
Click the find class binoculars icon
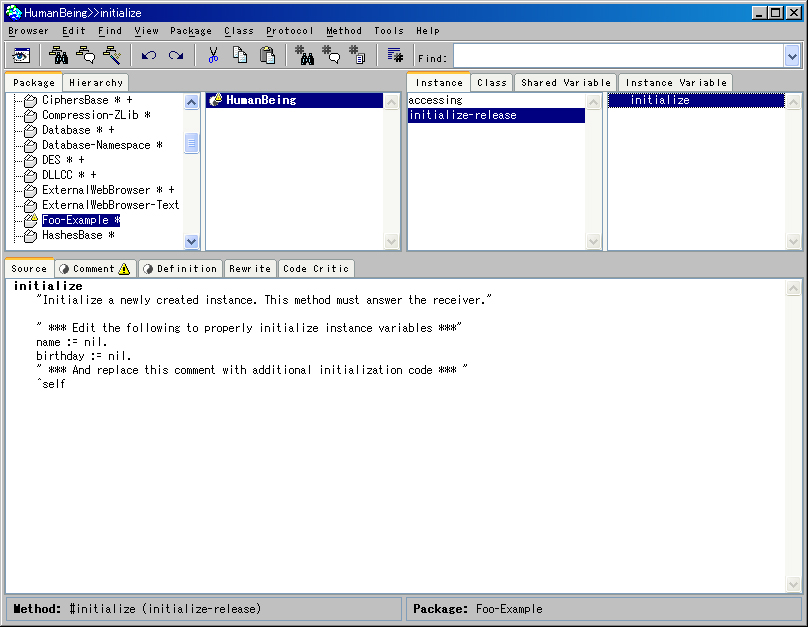[x=58, y=55]
